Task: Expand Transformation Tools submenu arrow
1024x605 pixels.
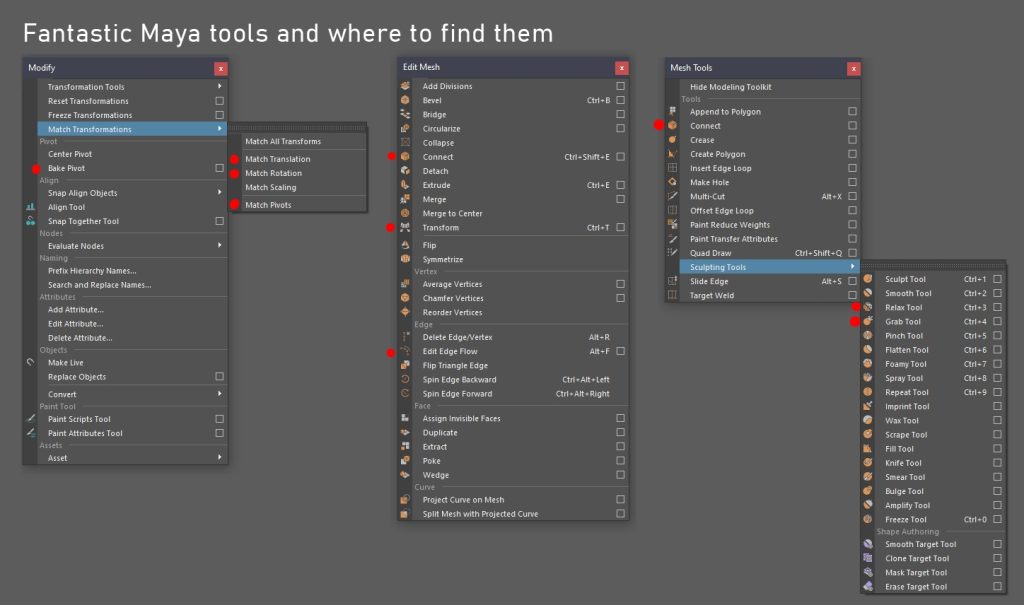Action: point(219,86)
